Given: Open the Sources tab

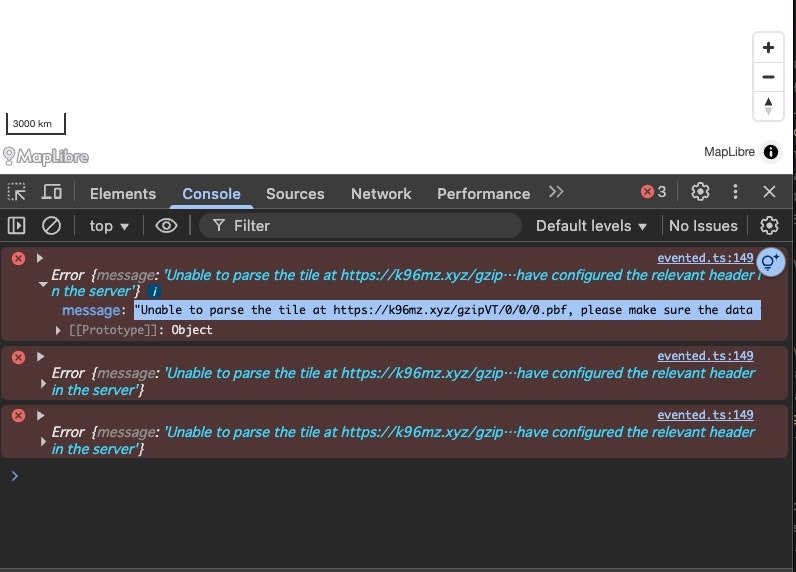Looking at the screenshot, I should [295, 193].
